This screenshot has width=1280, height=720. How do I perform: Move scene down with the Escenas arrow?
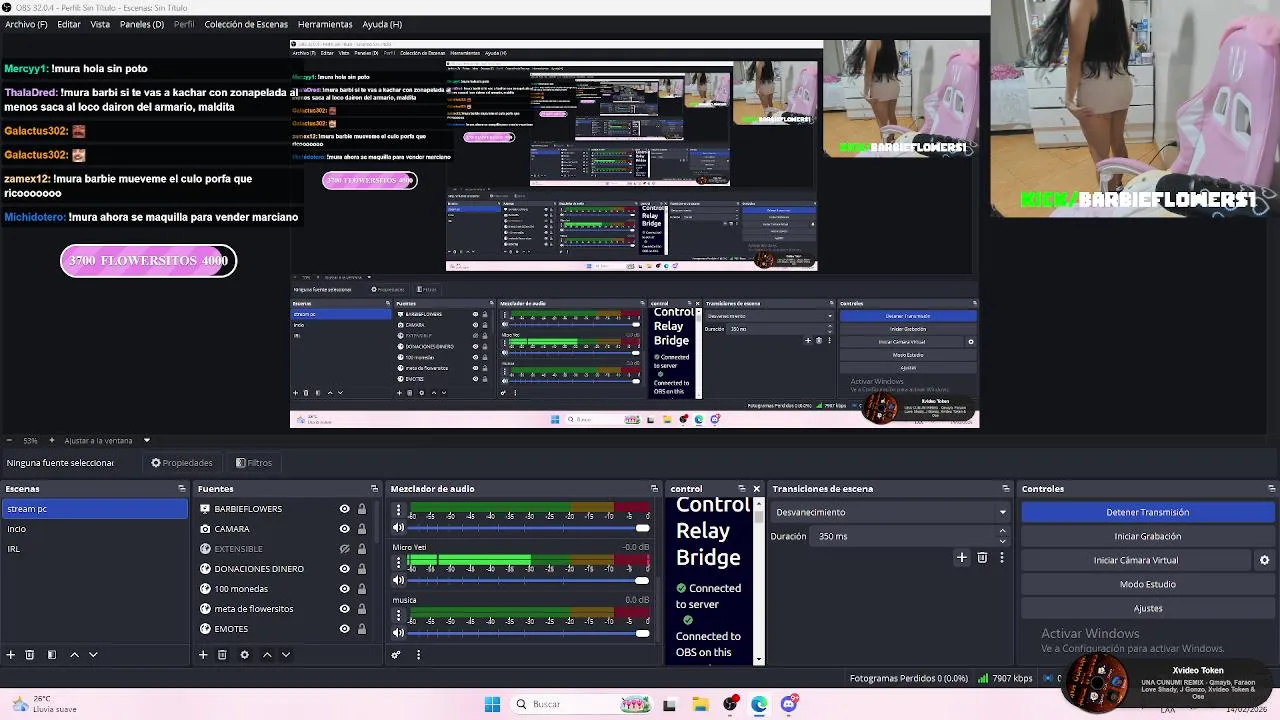(x=93, y=654)
